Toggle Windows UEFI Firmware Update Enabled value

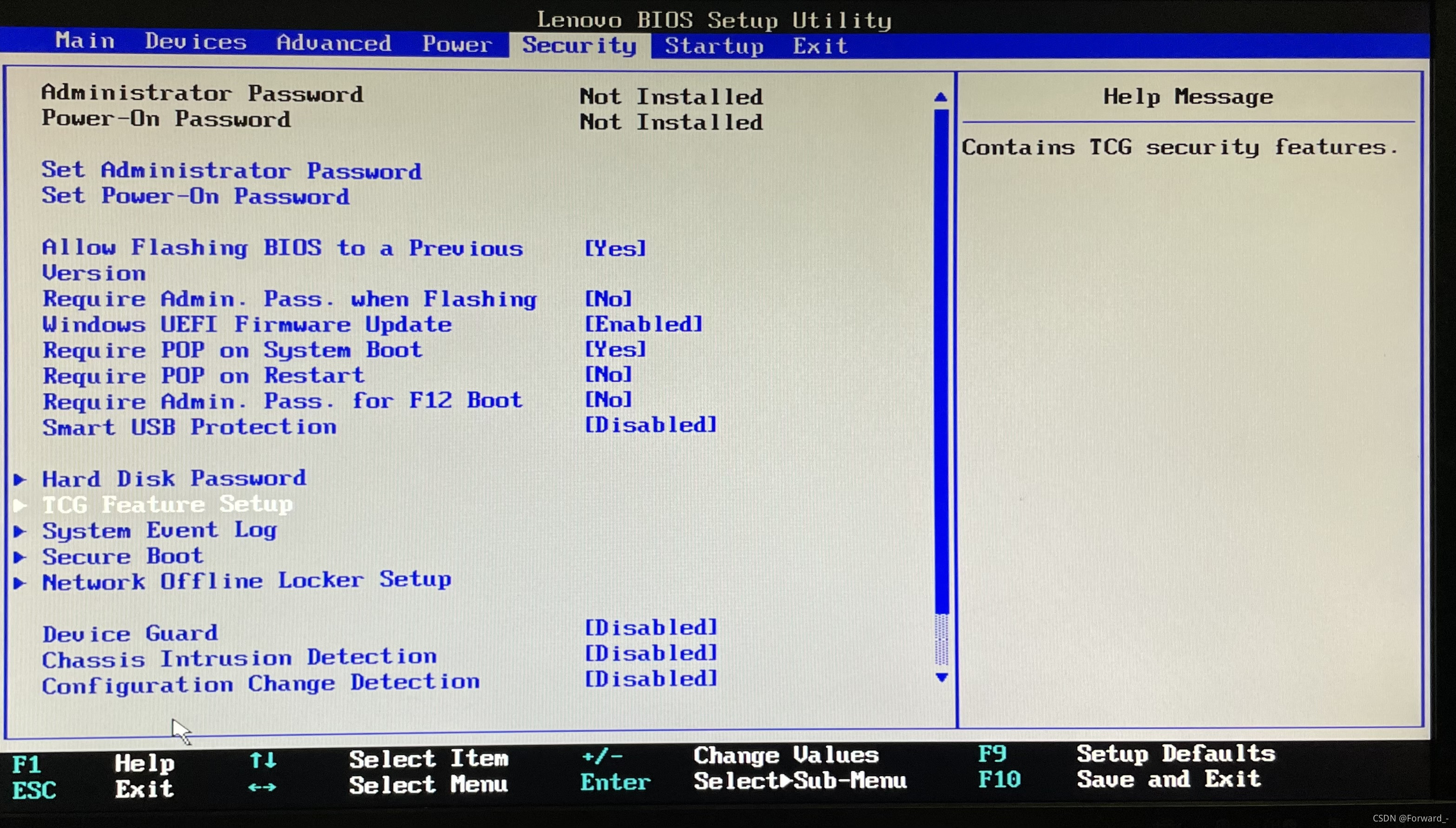[644, 324]
